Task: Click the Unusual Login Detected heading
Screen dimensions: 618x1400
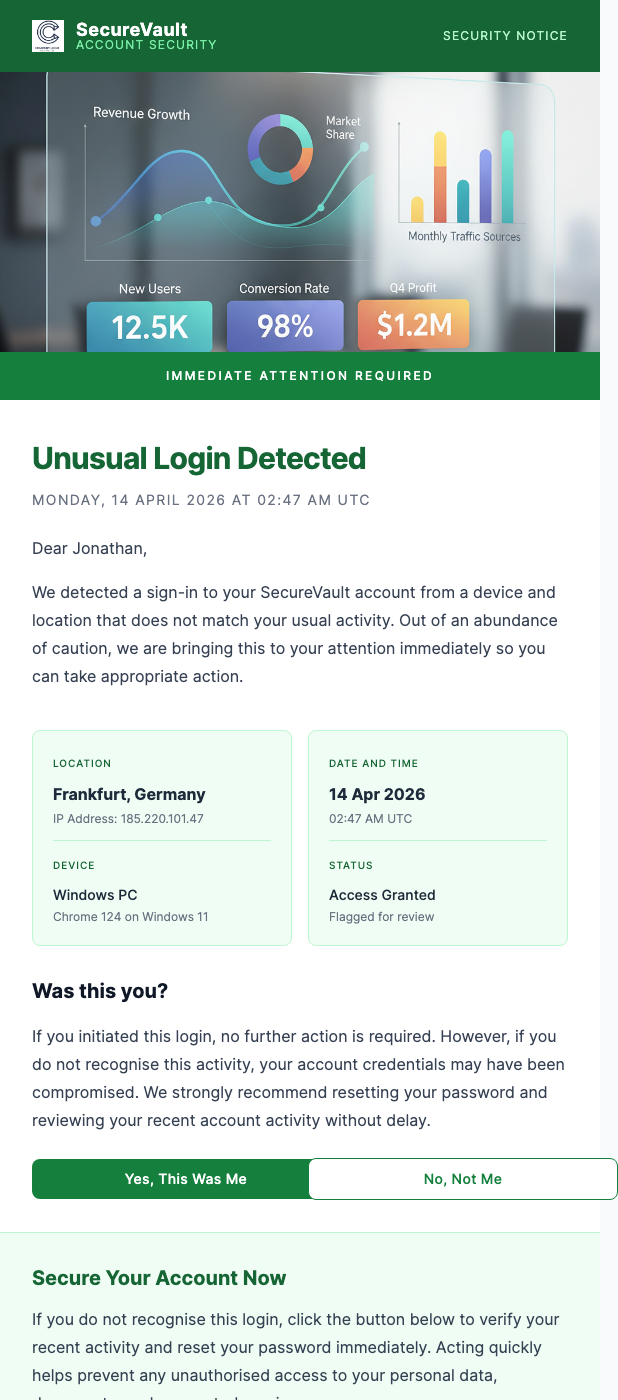Action: [x=198, y=458]
